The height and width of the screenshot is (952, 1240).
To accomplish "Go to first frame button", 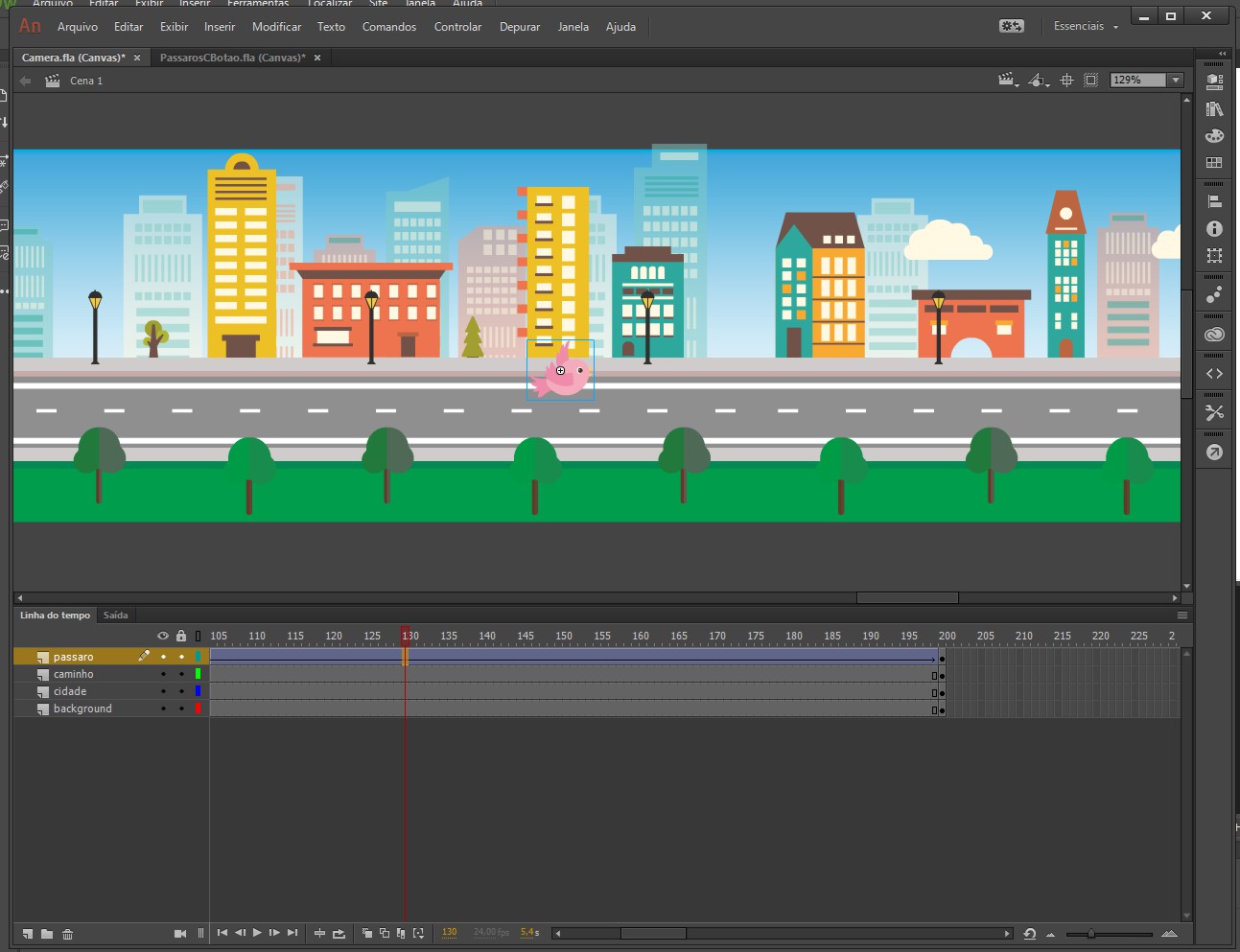I will (222, 933).
